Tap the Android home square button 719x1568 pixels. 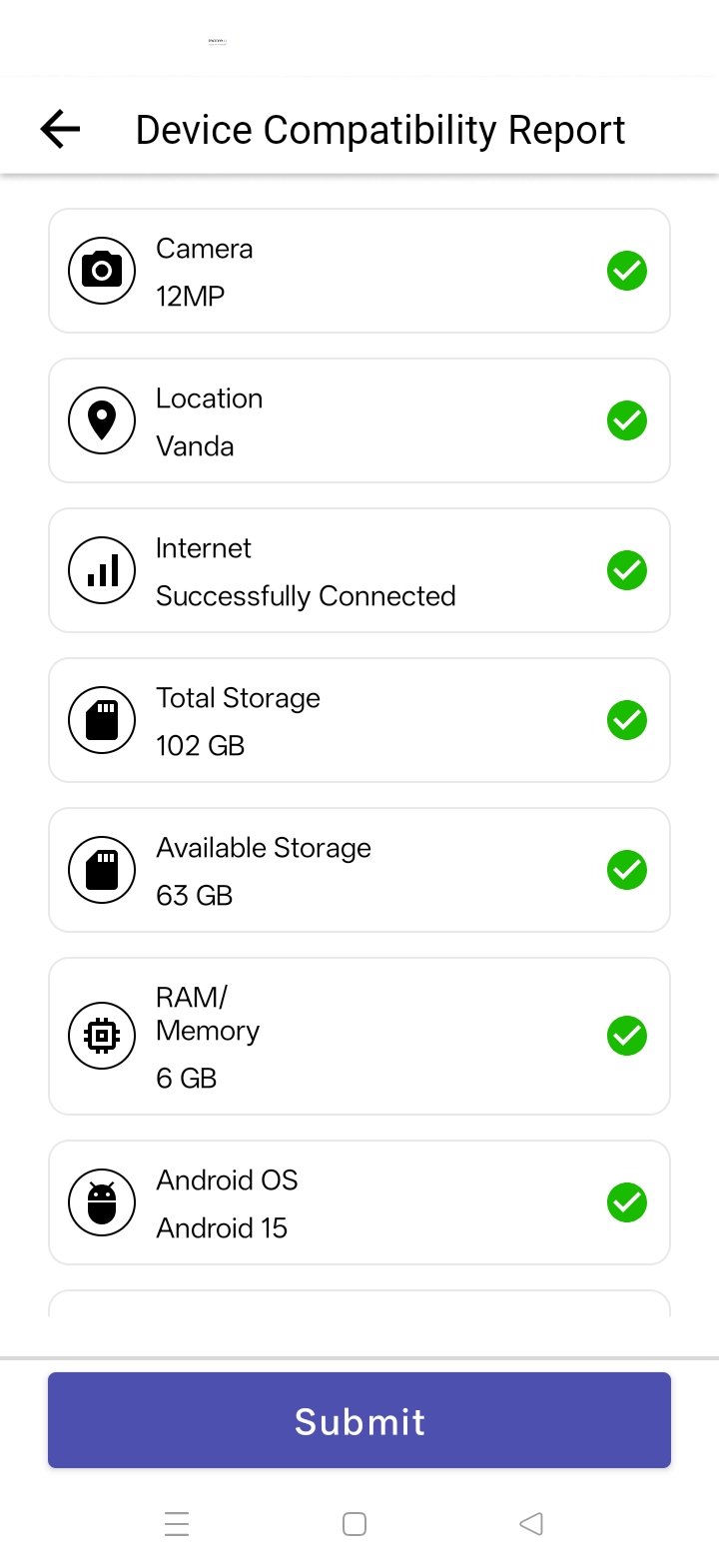point(355,1524)
